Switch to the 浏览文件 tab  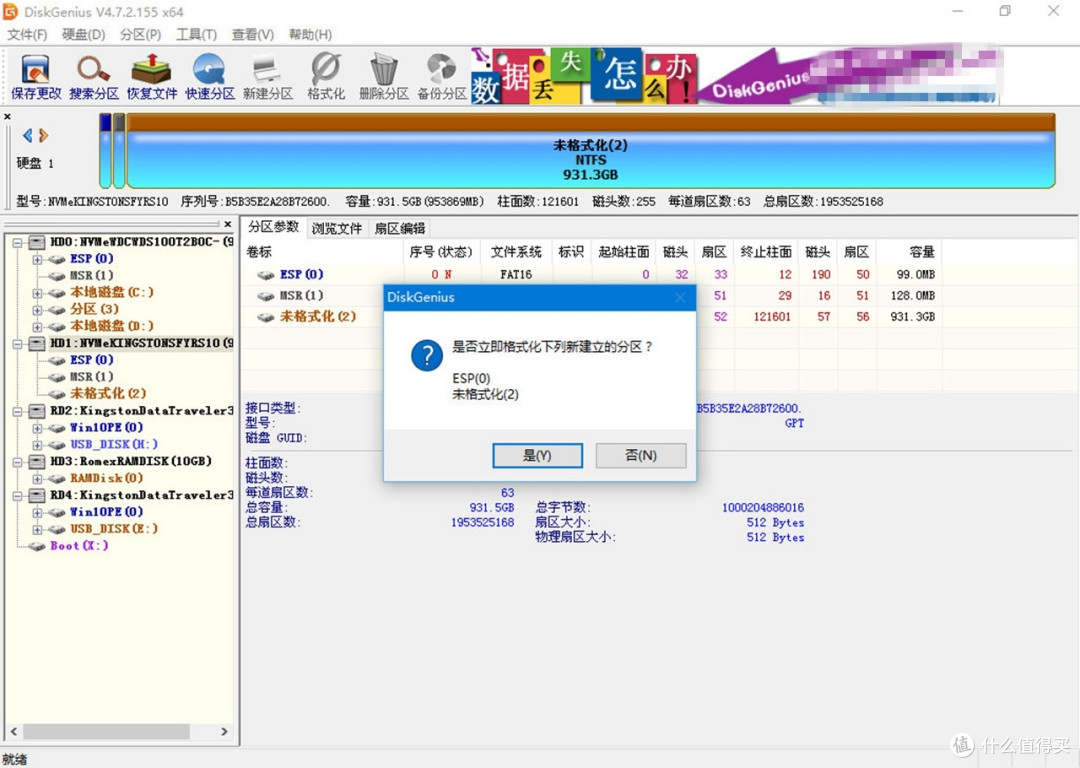[336, 227]
